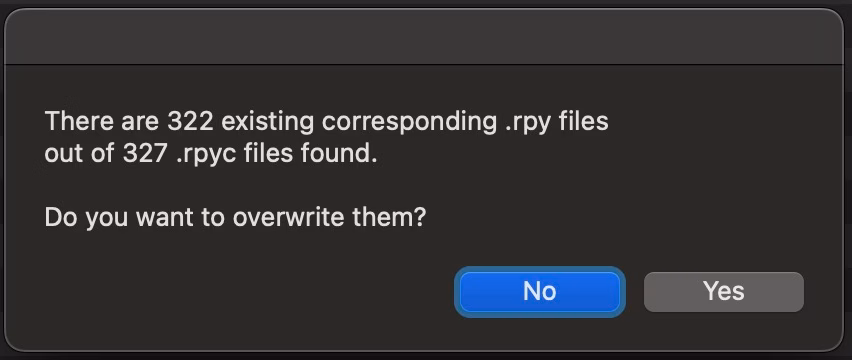Click the word "existing" in the message

click(267, 123)
